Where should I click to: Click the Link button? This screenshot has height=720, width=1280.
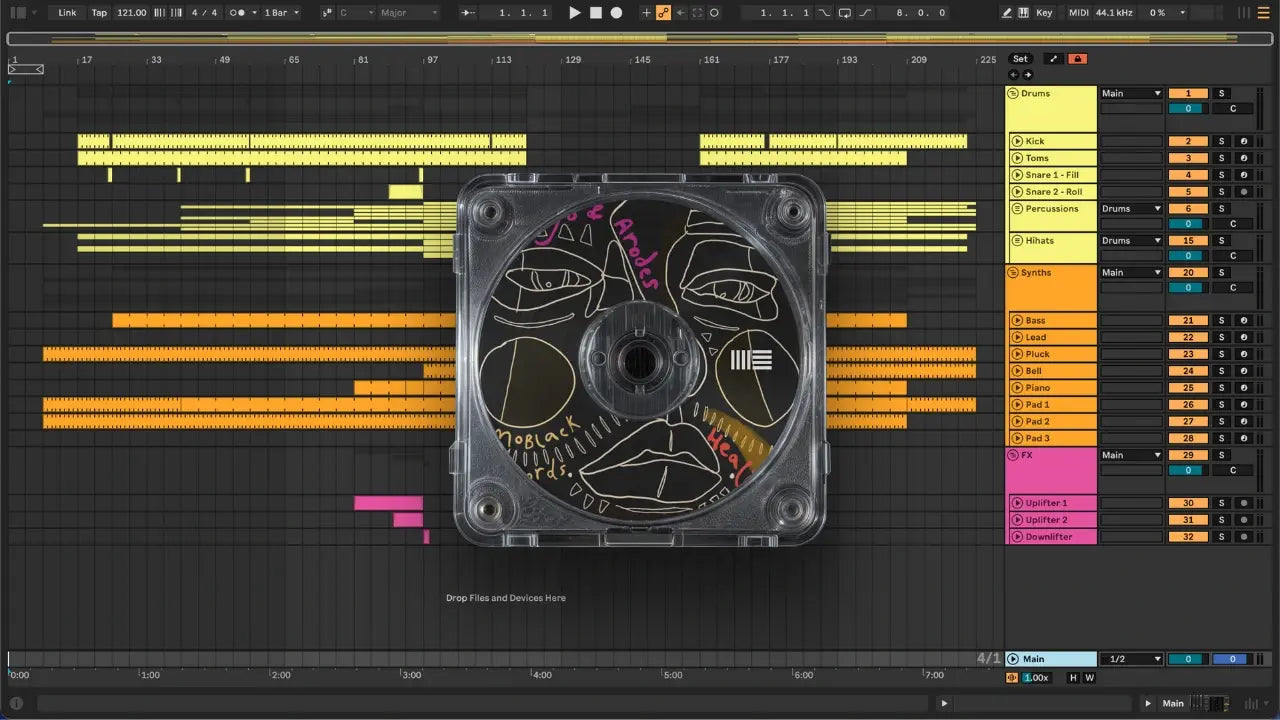click(x=67, y=13)
